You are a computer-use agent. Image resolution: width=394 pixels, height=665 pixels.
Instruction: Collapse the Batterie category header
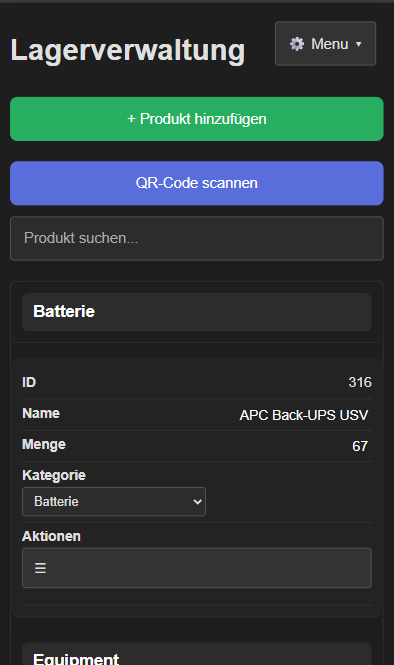(197, 312)
